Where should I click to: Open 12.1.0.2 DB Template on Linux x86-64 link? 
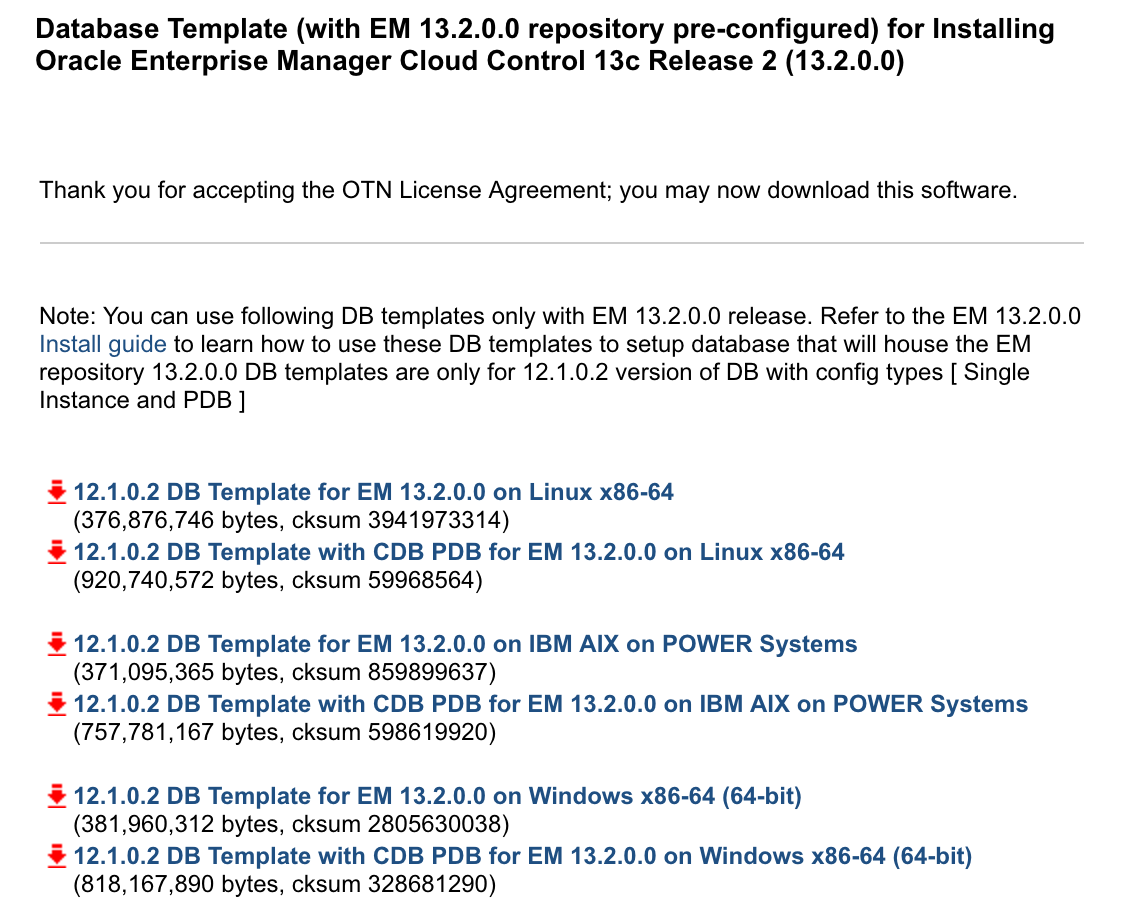[373, 492]
